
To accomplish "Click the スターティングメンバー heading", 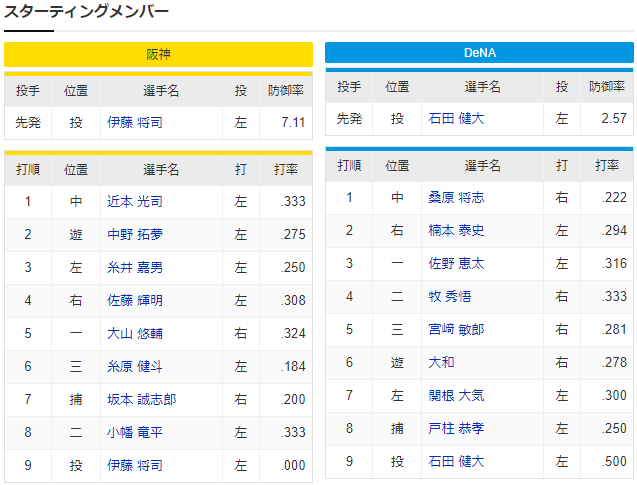I will pos(86,11).
